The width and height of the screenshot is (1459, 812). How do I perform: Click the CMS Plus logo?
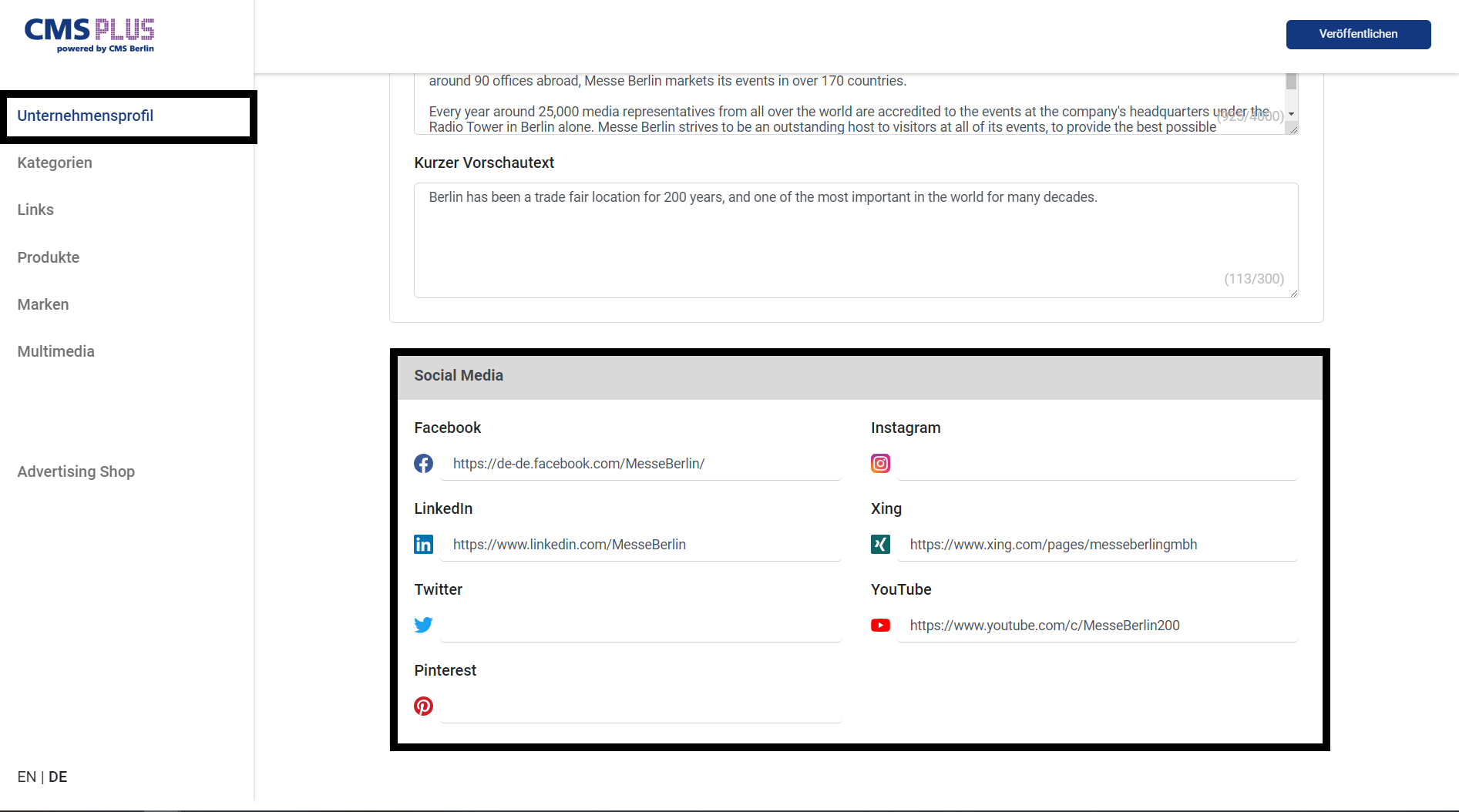(x=89, y=35)
